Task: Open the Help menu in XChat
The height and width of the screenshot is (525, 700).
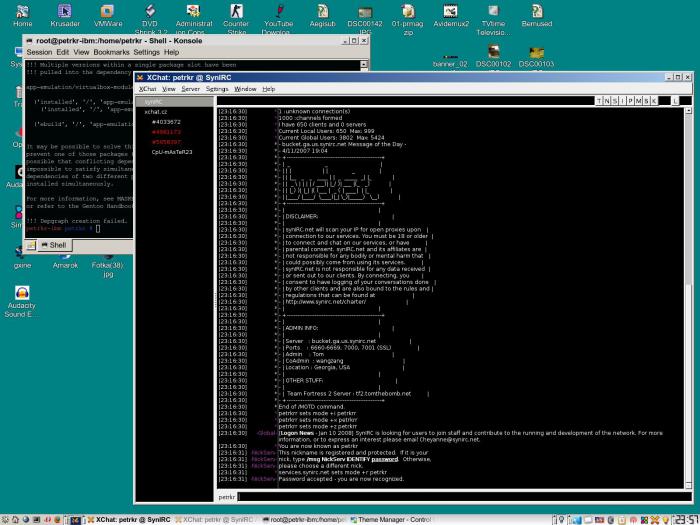Action: (x=268, y=89)
